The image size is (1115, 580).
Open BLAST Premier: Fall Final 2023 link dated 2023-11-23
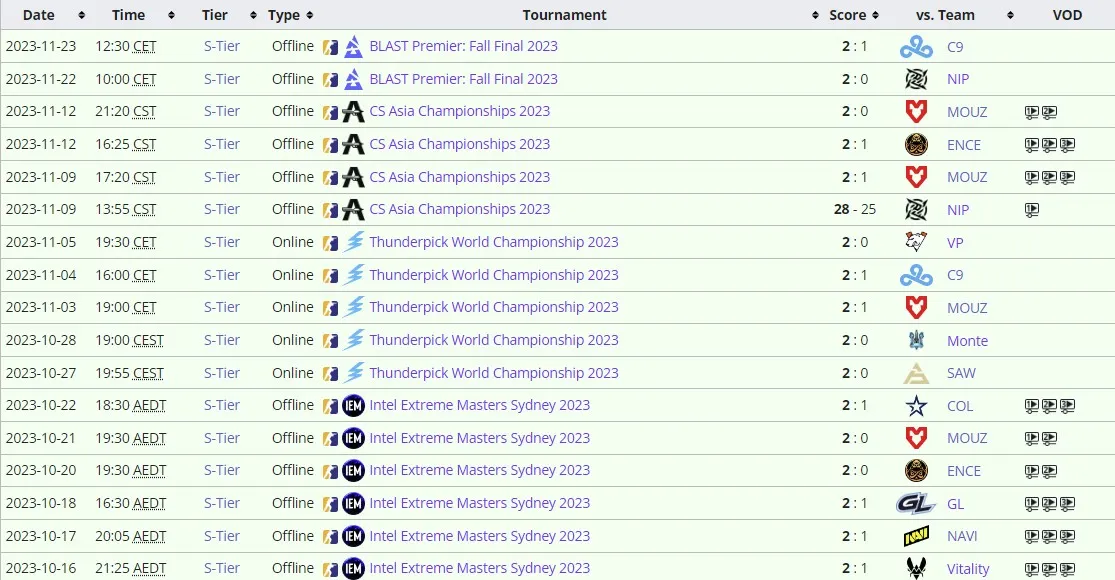point(464,46)
